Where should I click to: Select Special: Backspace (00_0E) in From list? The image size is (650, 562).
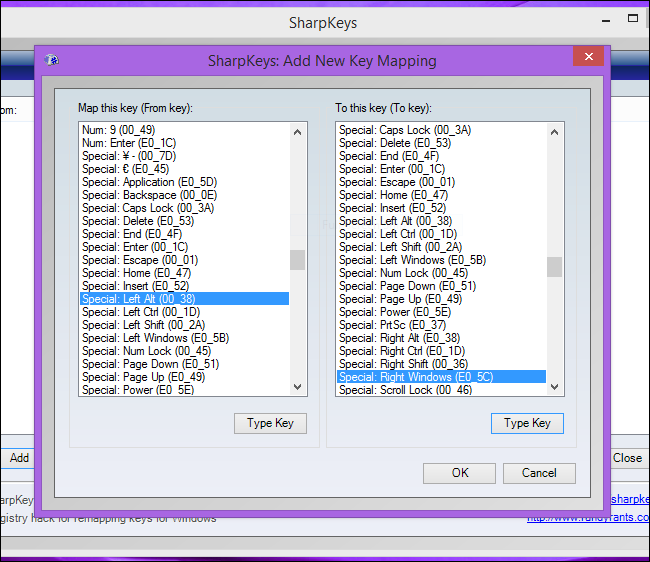(x=184, y=195)
